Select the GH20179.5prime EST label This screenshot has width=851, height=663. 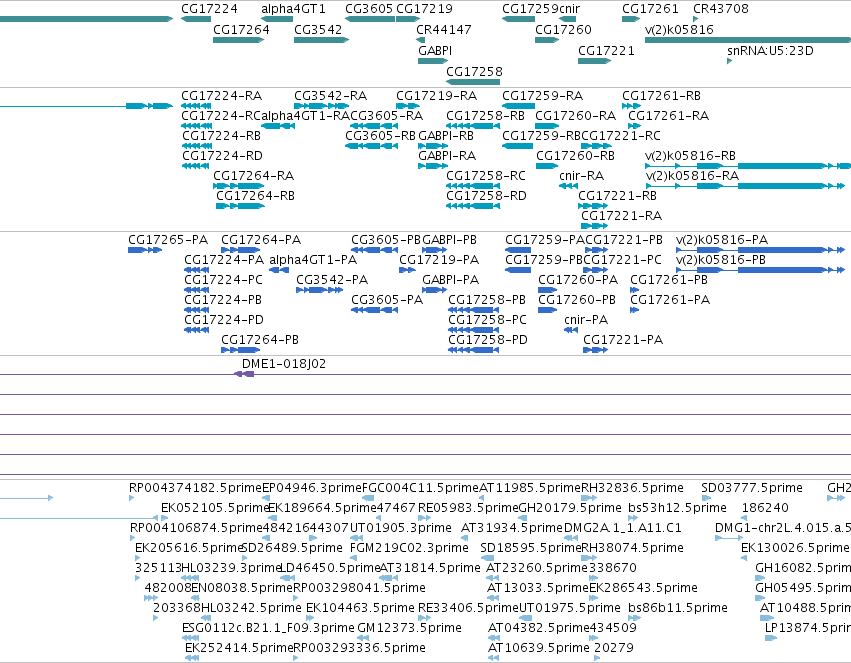click(x=570, y=508)
